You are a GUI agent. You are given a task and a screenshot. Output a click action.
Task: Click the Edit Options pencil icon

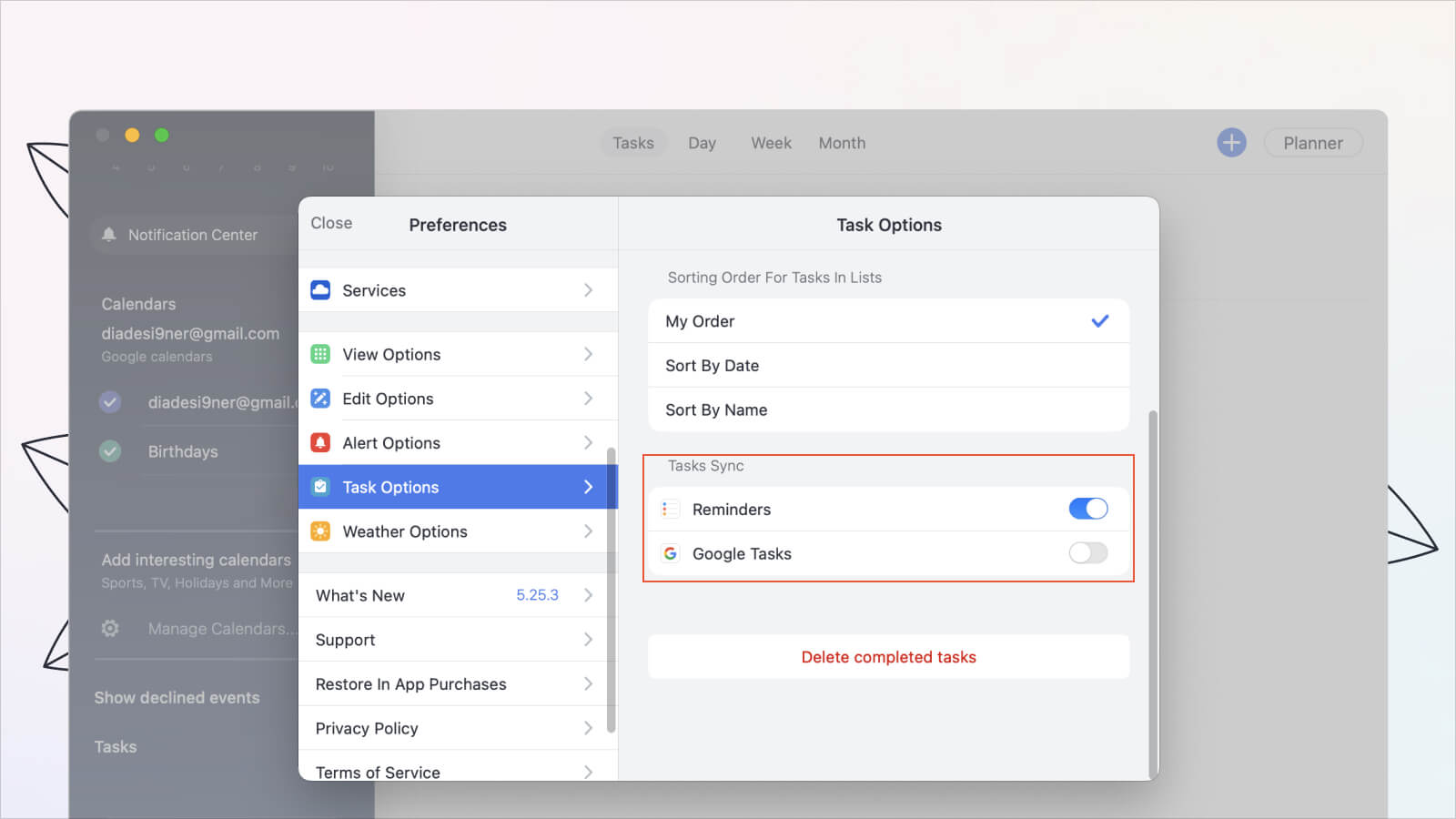(x=320, y=399)
